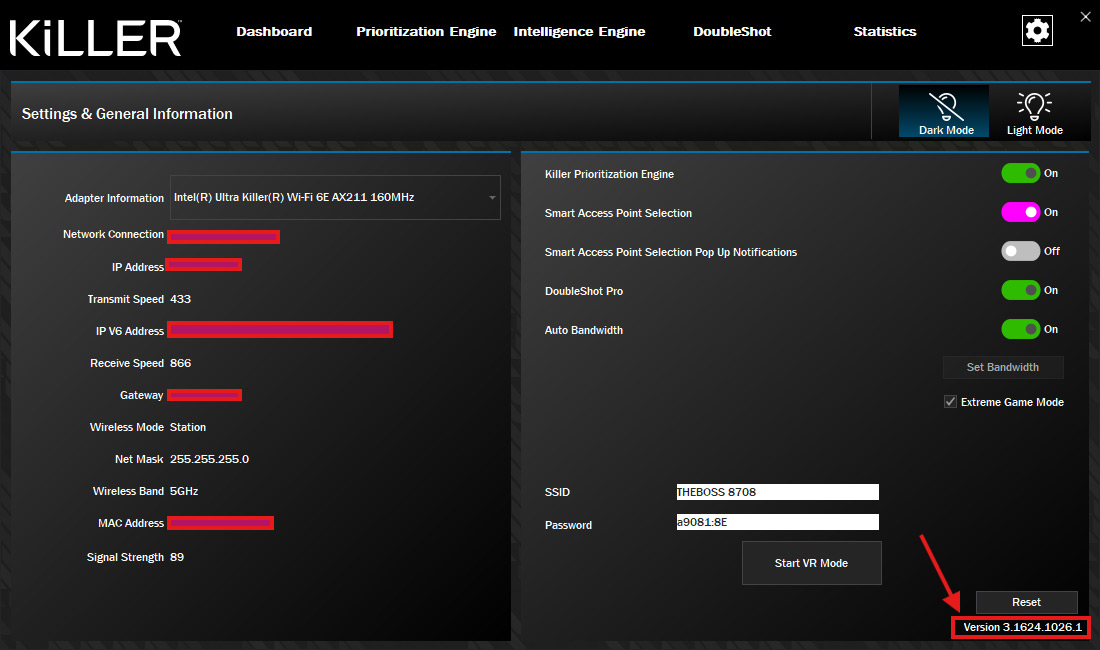Click the Killer Prioritization Engine label
The width and height of the screenshot is (1100, 650).
point(609,174)
